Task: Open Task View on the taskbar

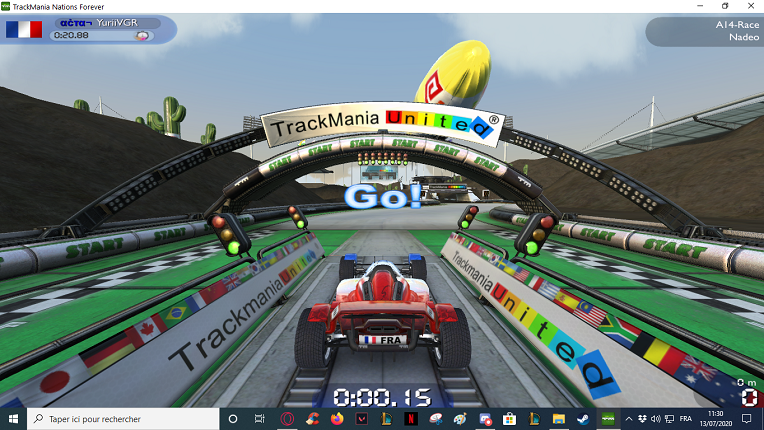Action: tap(259, 419)
